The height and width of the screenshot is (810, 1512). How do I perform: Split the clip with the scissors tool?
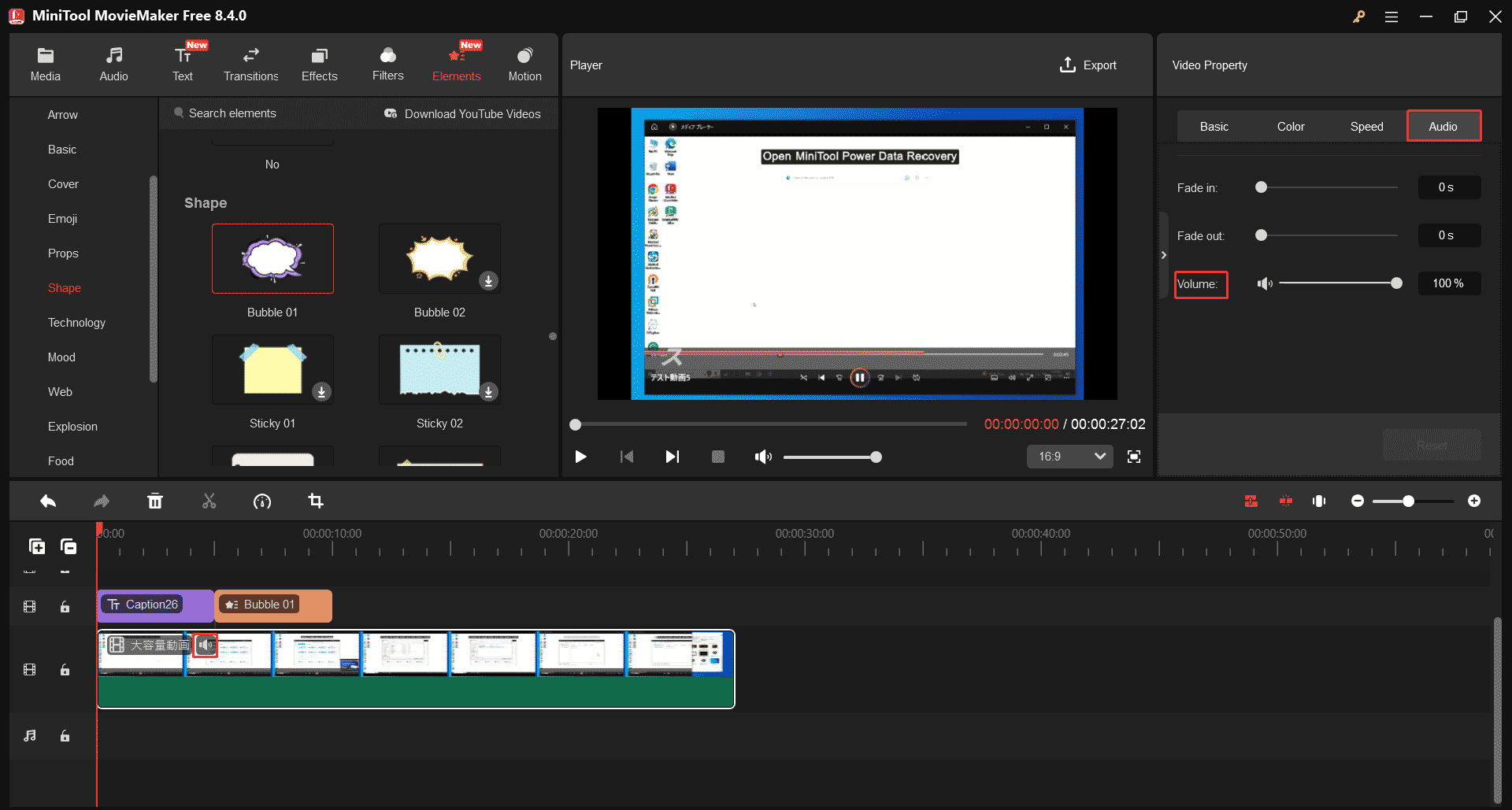click(x=209, y=501)
